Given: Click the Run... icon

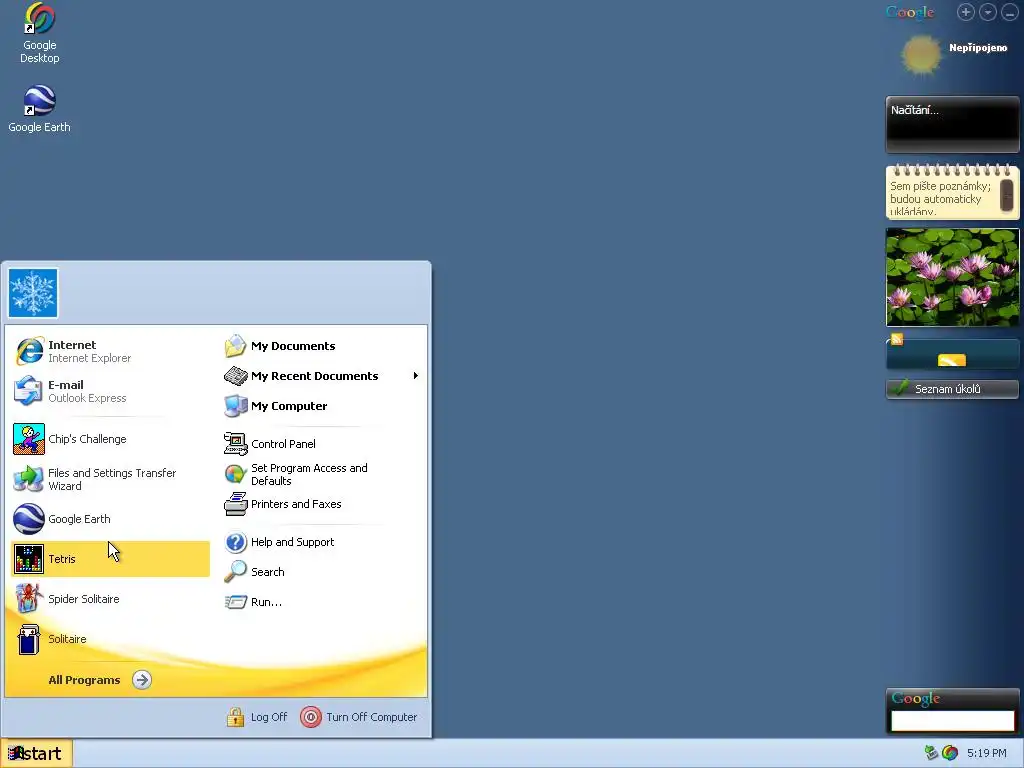Looking at the screenshot, I should (x=235, y=602).
